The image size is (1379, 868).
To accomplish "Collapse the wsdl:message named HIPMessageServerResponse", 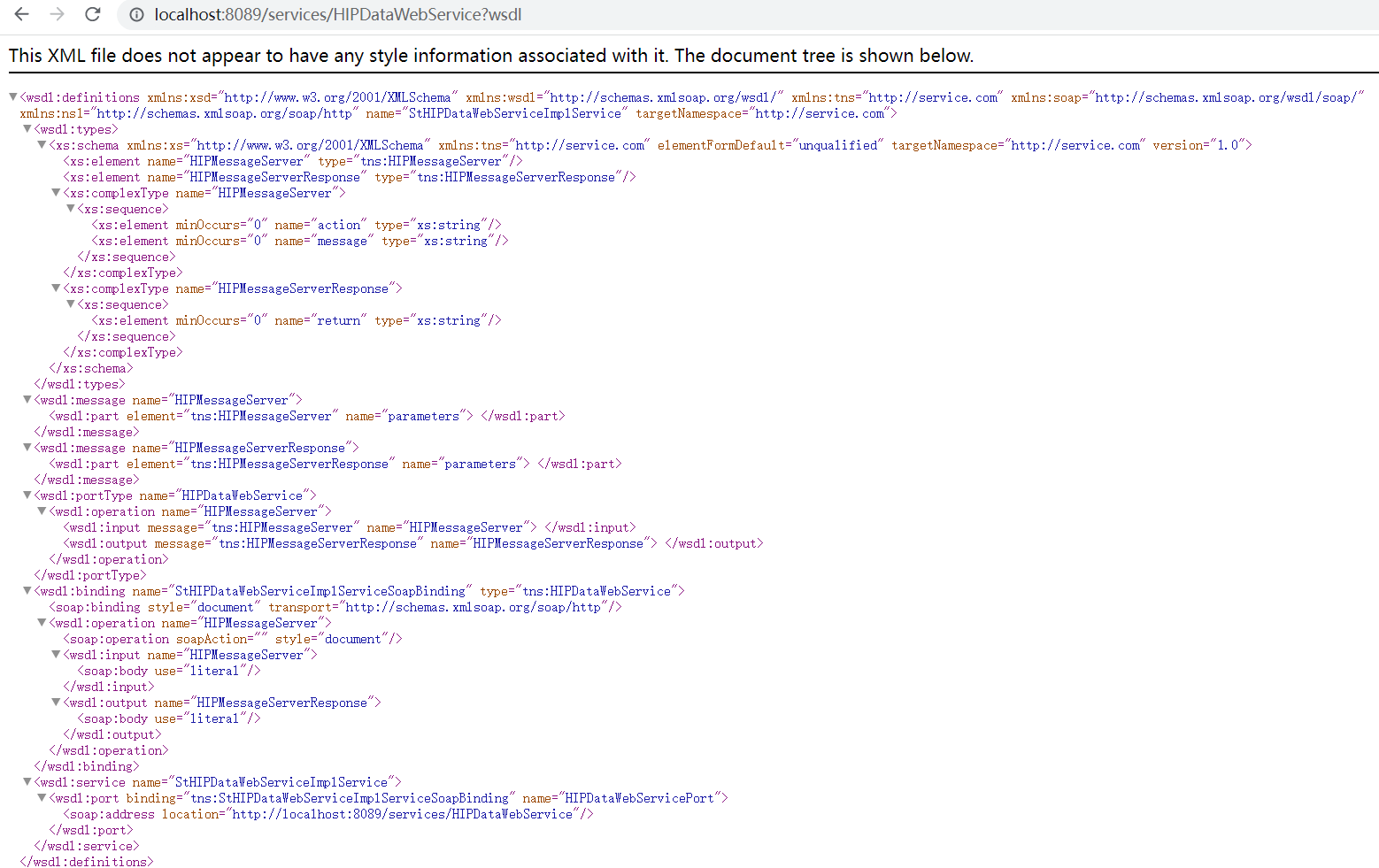I will 27,447.
